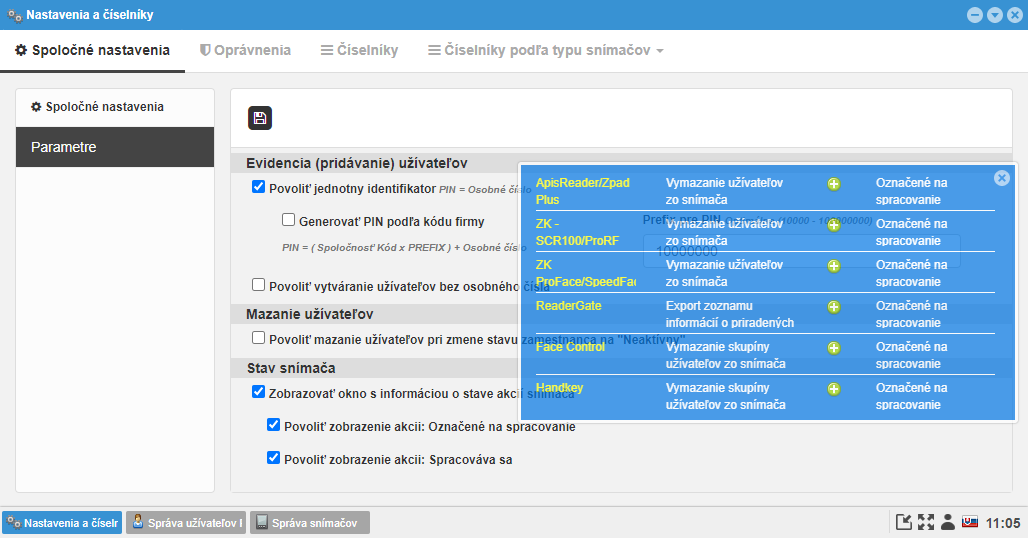The image size is (1028, 538).
Task: Click gear icon in window title bar
Action: [14, 15]
